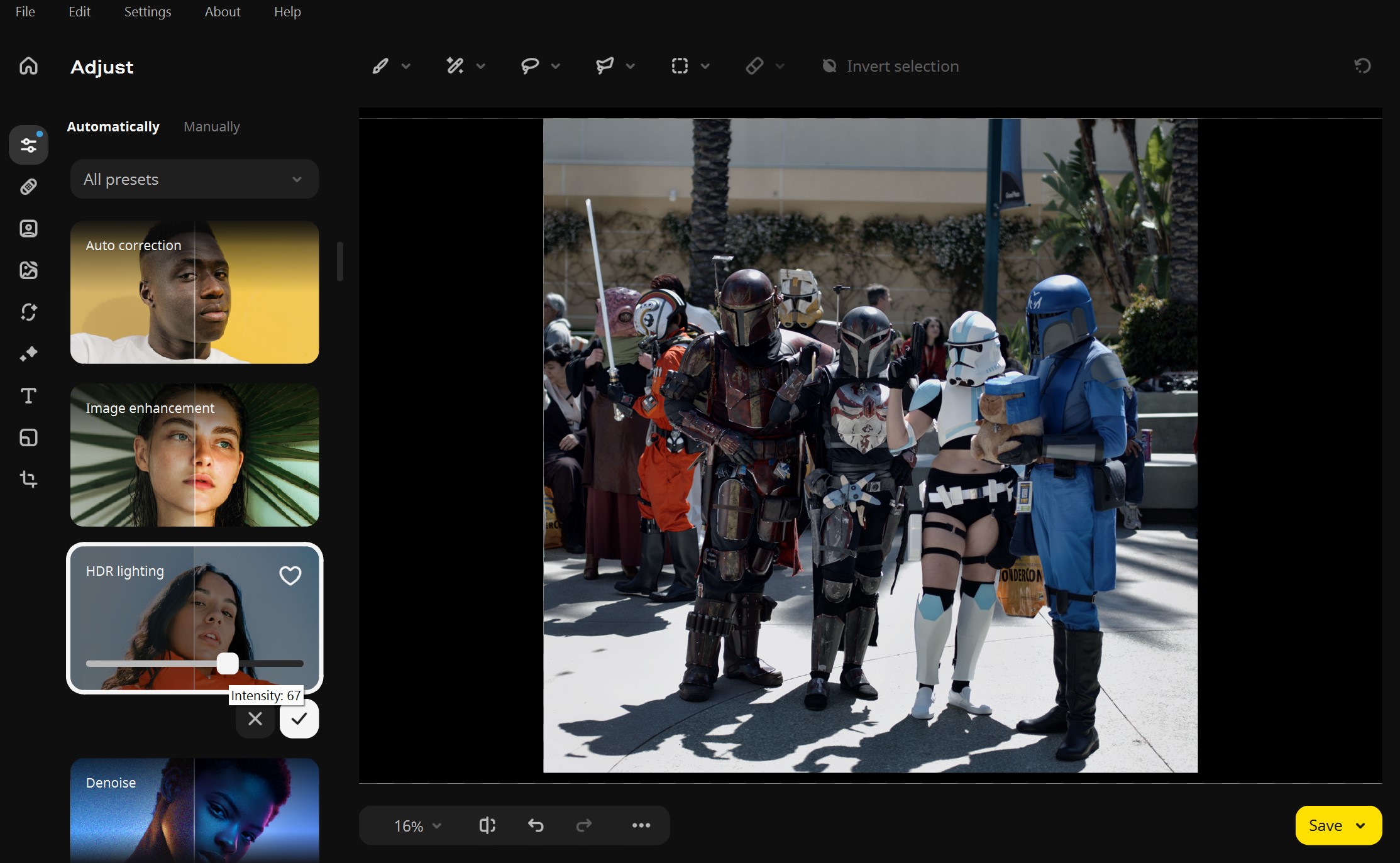Expand the Magic wand options chevron
This screenshot has height=863, width=1400.
point(481,66)
